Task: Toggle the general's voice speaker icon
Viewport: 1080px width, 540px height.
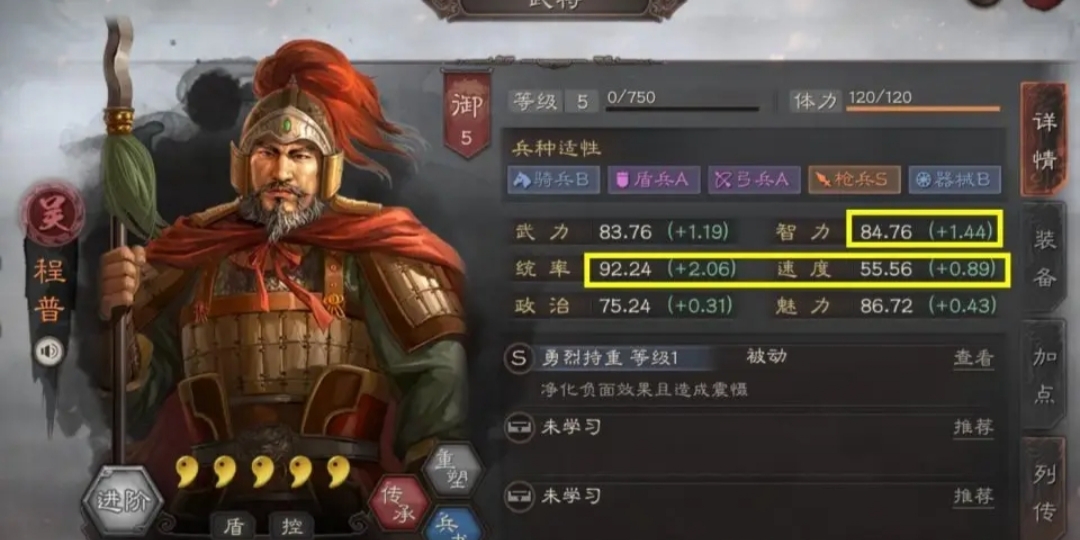Action: 49,352
